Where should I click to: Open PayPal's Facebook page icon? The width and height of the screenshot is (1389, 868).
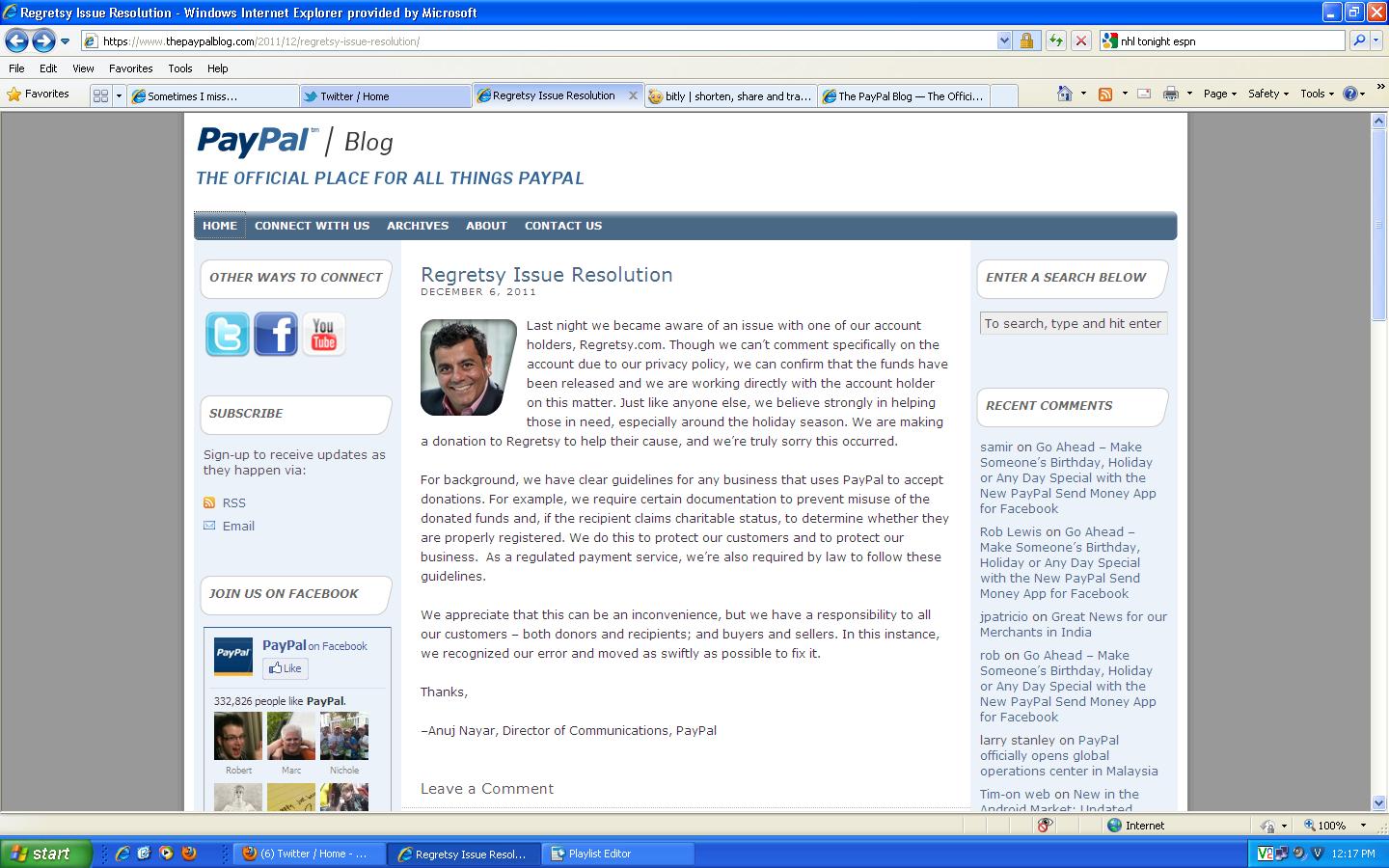(276, 334)
